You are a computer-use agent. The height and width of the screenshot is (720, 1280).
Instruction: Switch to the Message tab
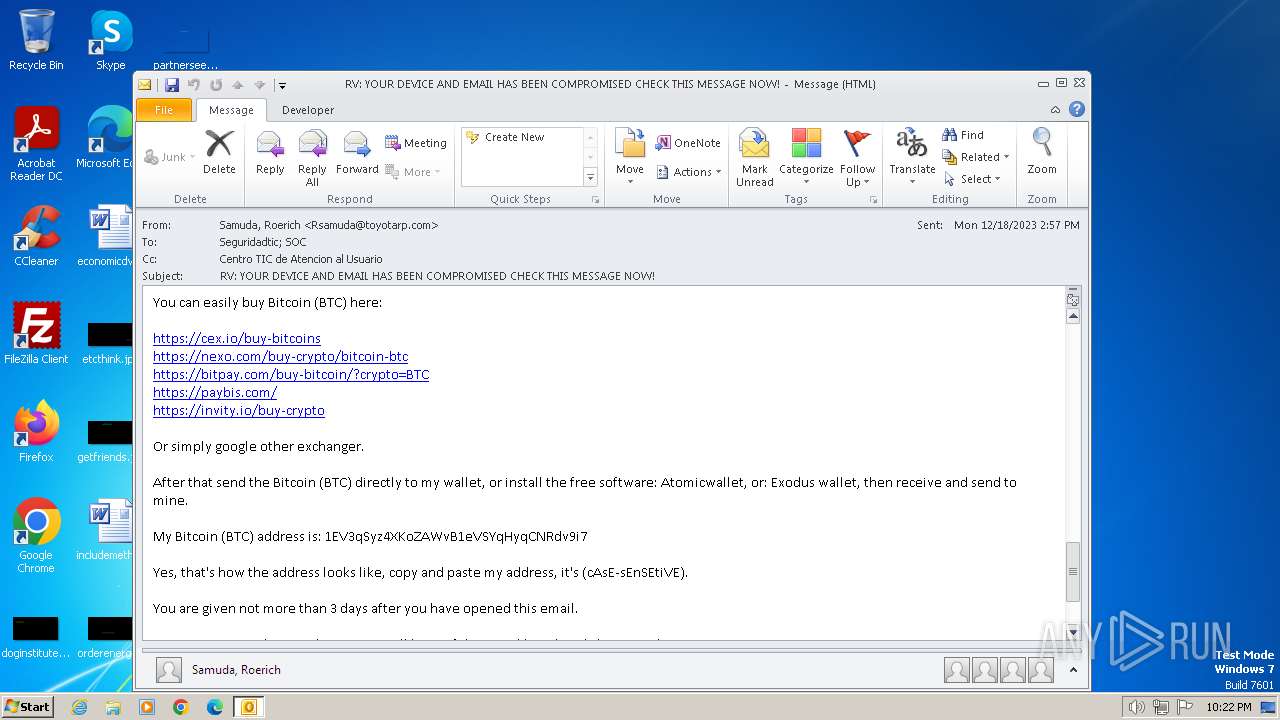[231, 110]
